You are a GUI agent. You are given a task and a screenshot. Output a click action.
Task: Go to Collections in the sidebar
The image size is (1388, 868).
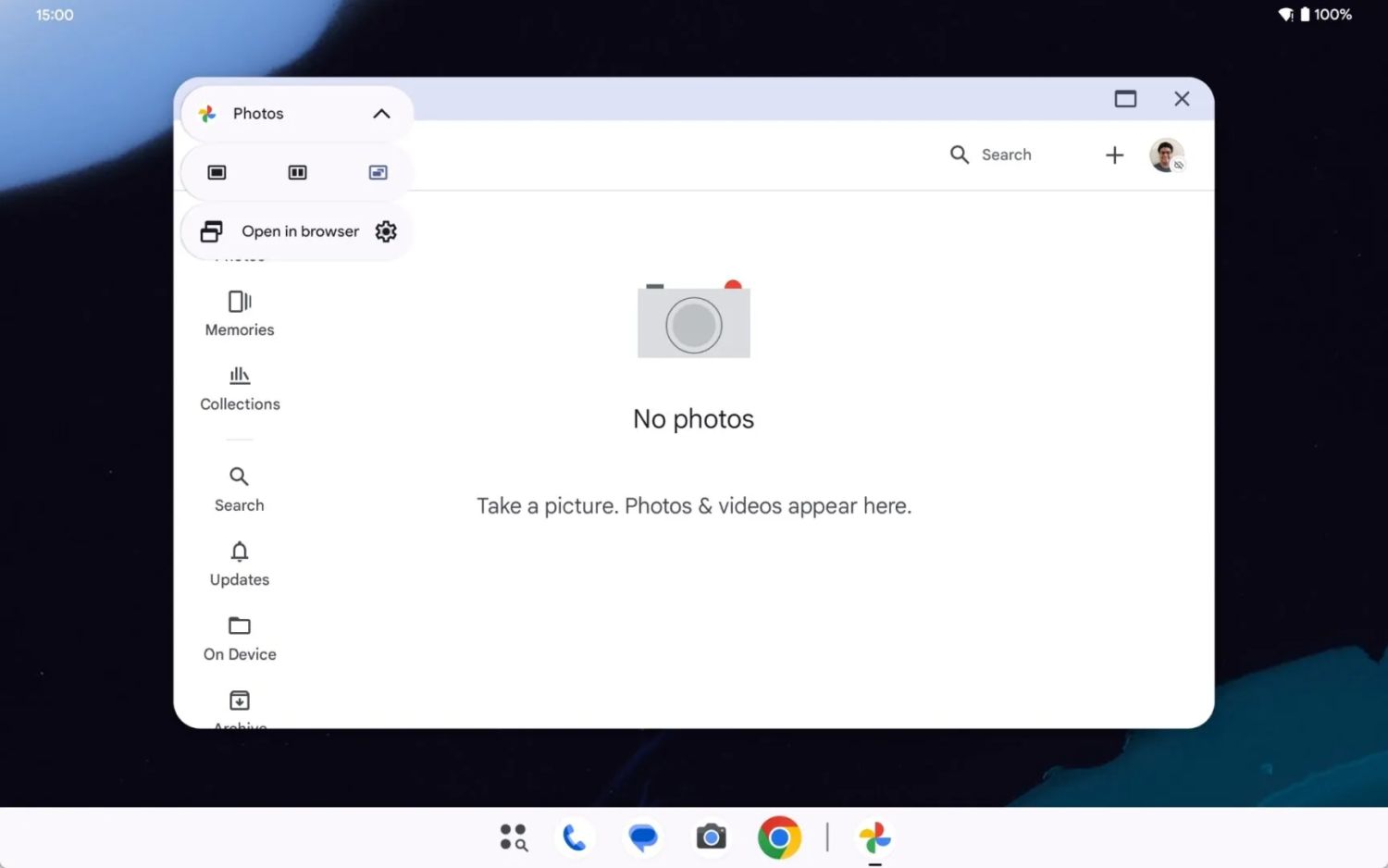[240, 389]
